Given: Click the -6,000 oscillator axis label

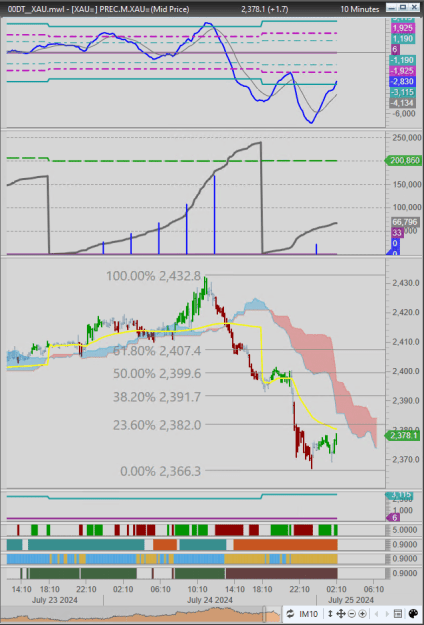Looking at the screenshot, I should [403, 114].
